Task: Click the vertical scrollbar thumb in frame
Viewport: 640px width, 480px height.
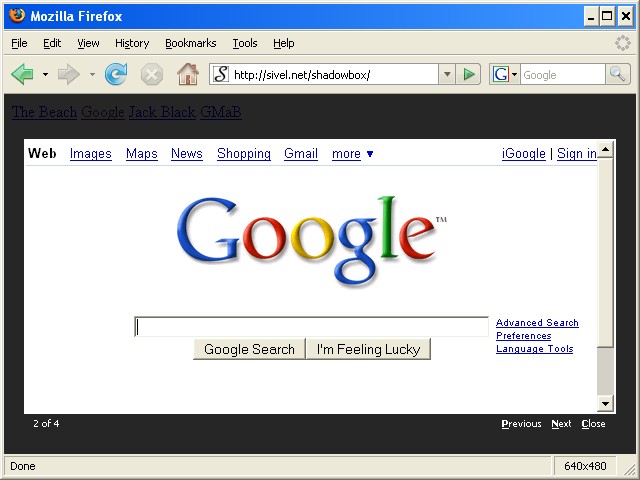Action: (605, 252)
